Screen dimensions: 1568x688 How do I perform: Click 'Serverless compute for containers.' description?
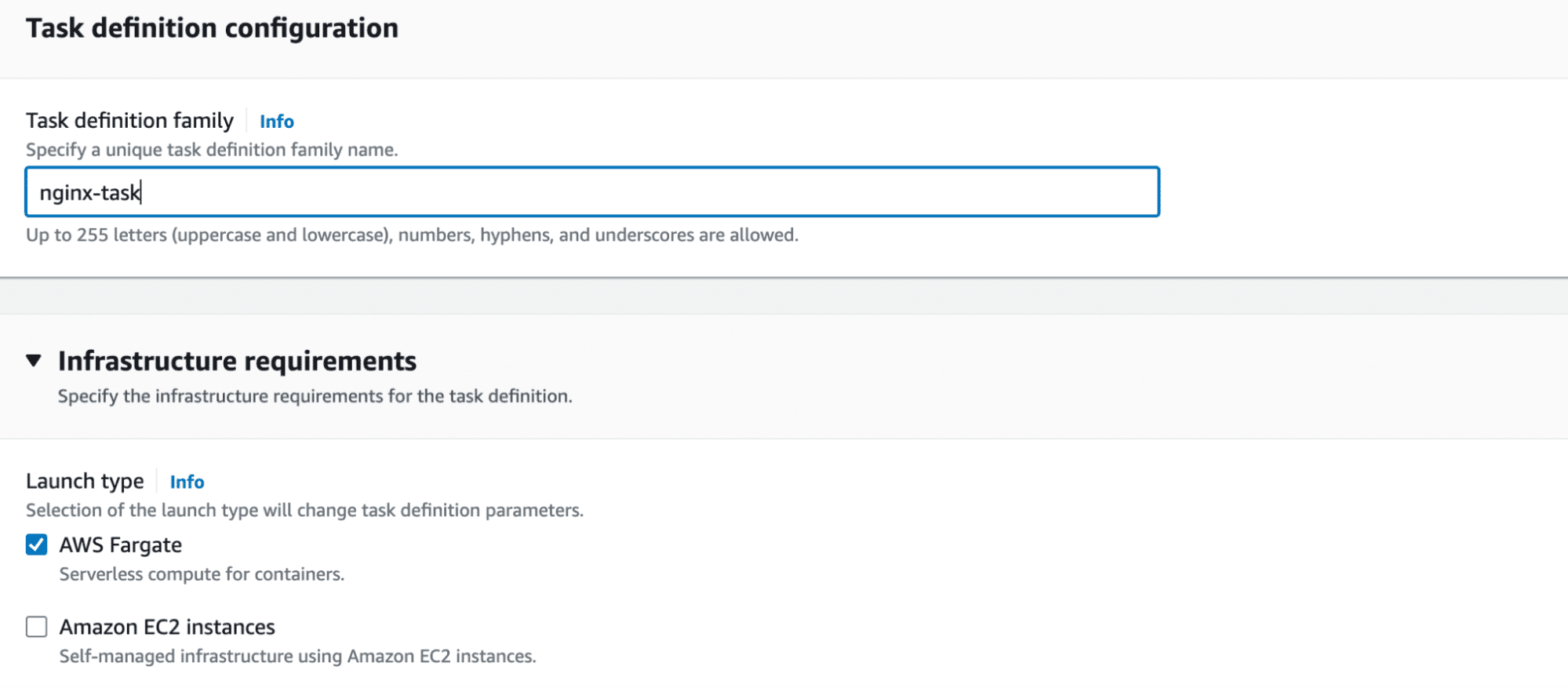202,574
